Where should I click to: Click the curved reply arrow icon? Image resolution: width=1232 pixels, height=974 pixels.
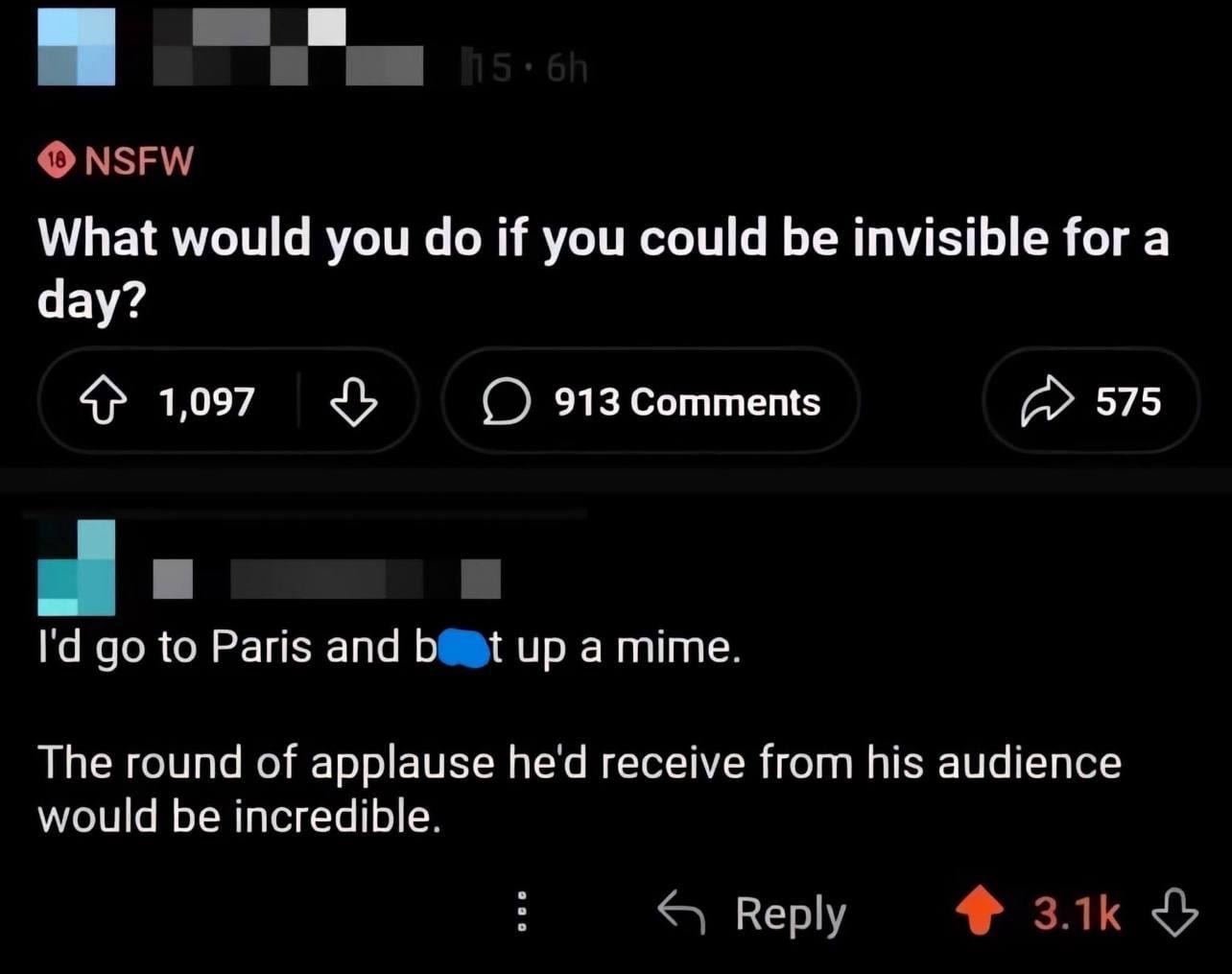pyautogui.click(x=682, y=913)
